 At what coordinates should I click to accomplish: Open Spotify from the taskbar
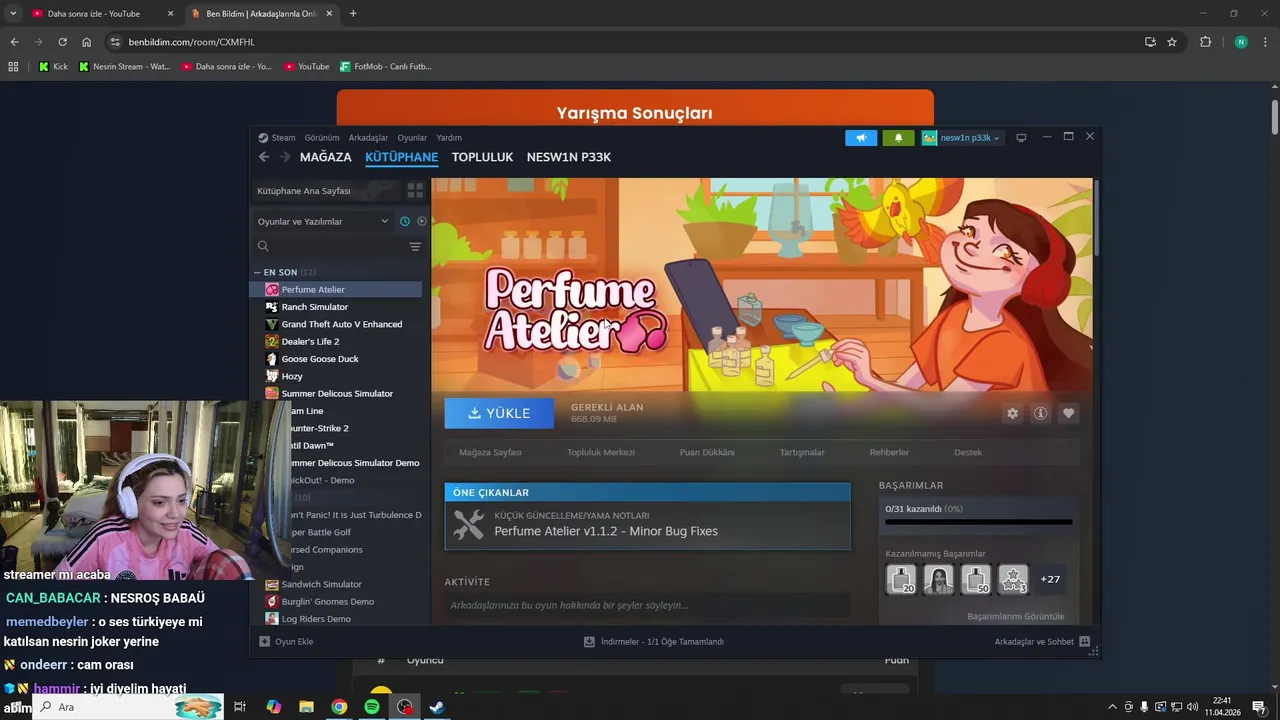point(372,707)
